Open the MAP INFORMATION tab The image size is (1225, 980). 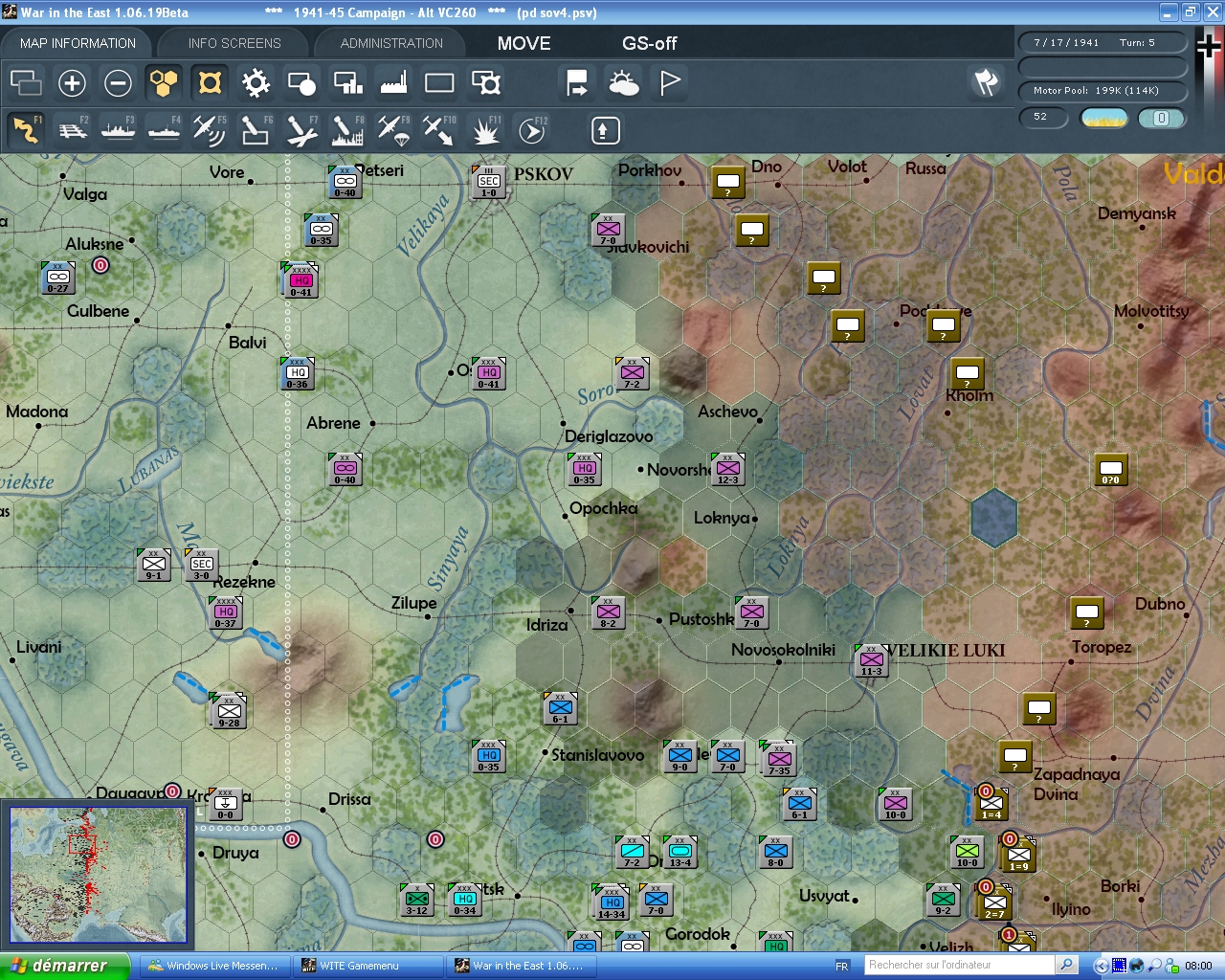click(x=78, y=43)
